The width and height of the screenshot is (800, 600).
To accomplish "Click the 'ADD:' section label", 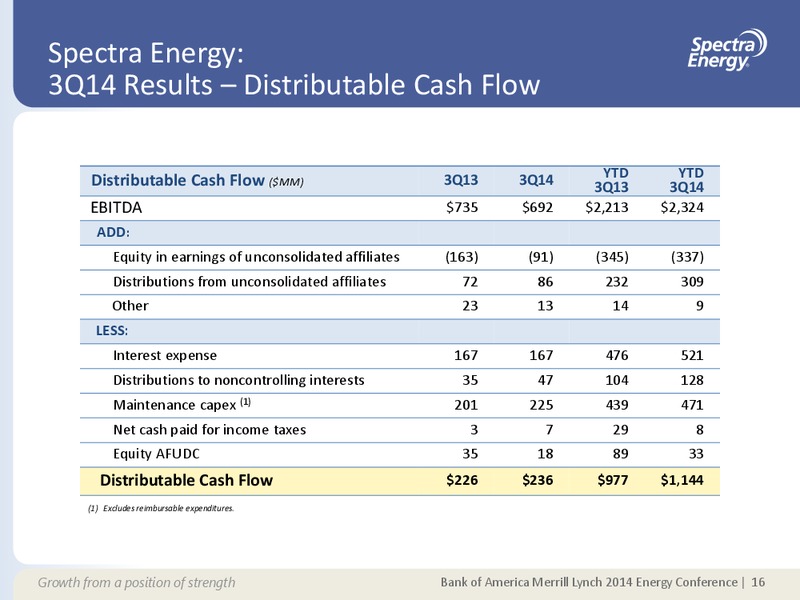I will pyautogui.click(x=113, y=232).
